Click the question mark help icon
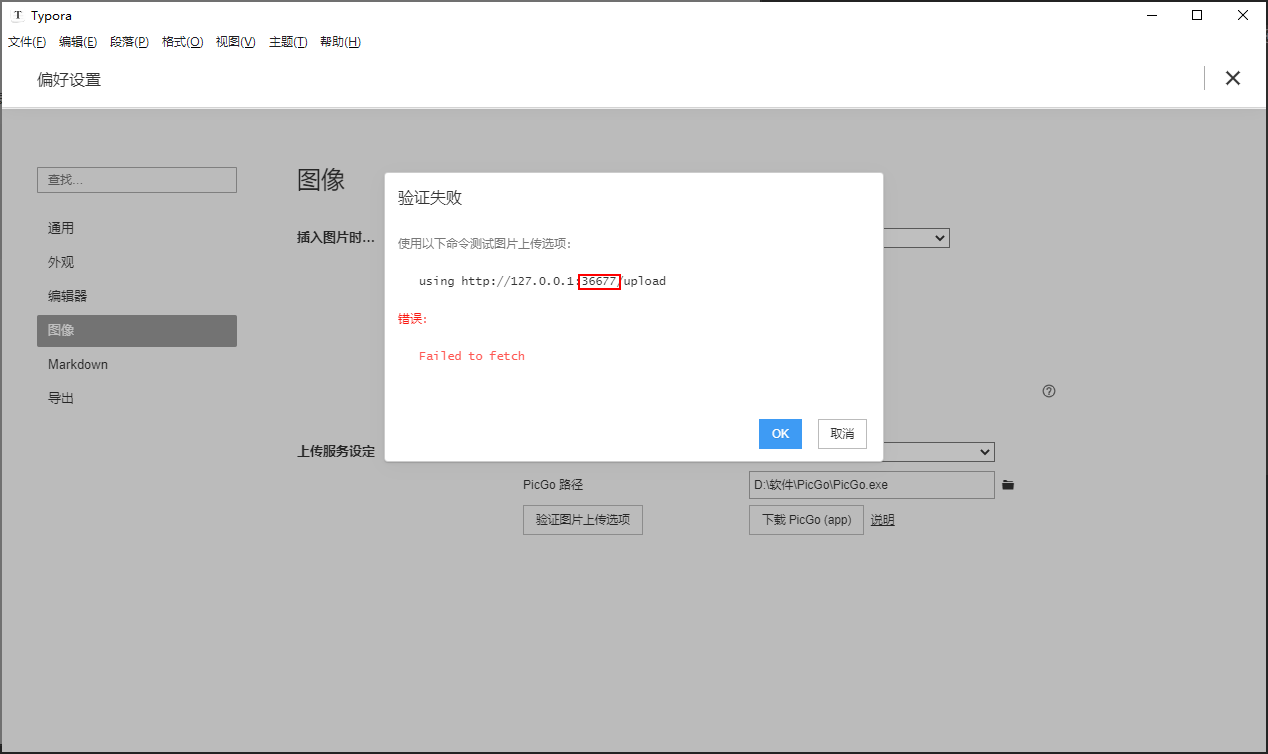This screenshot has height=754, width=1268. [1049, 391]
